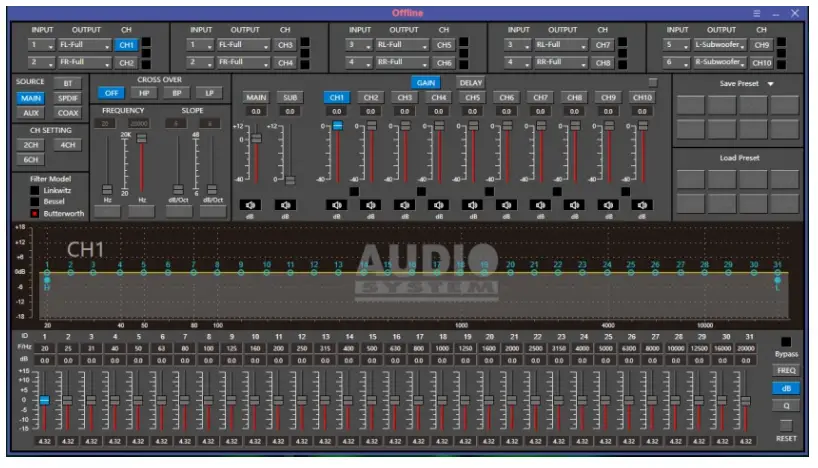Mute CH5 using its speaker icon
The image size is (818, 468).
tap(473, 205)
